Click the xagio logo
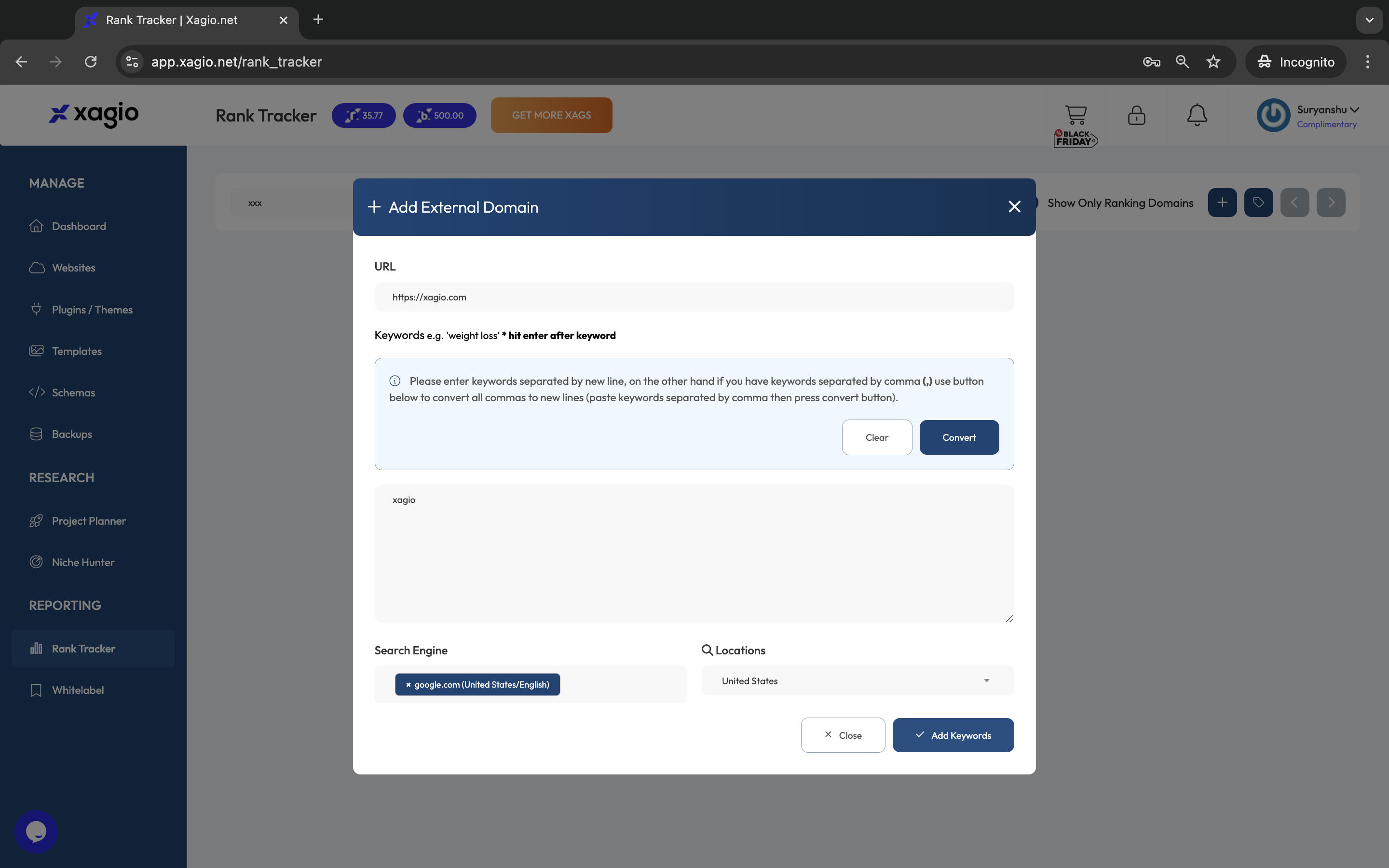This screenshot has height=868, width=1389. click(x=94, y=114)
